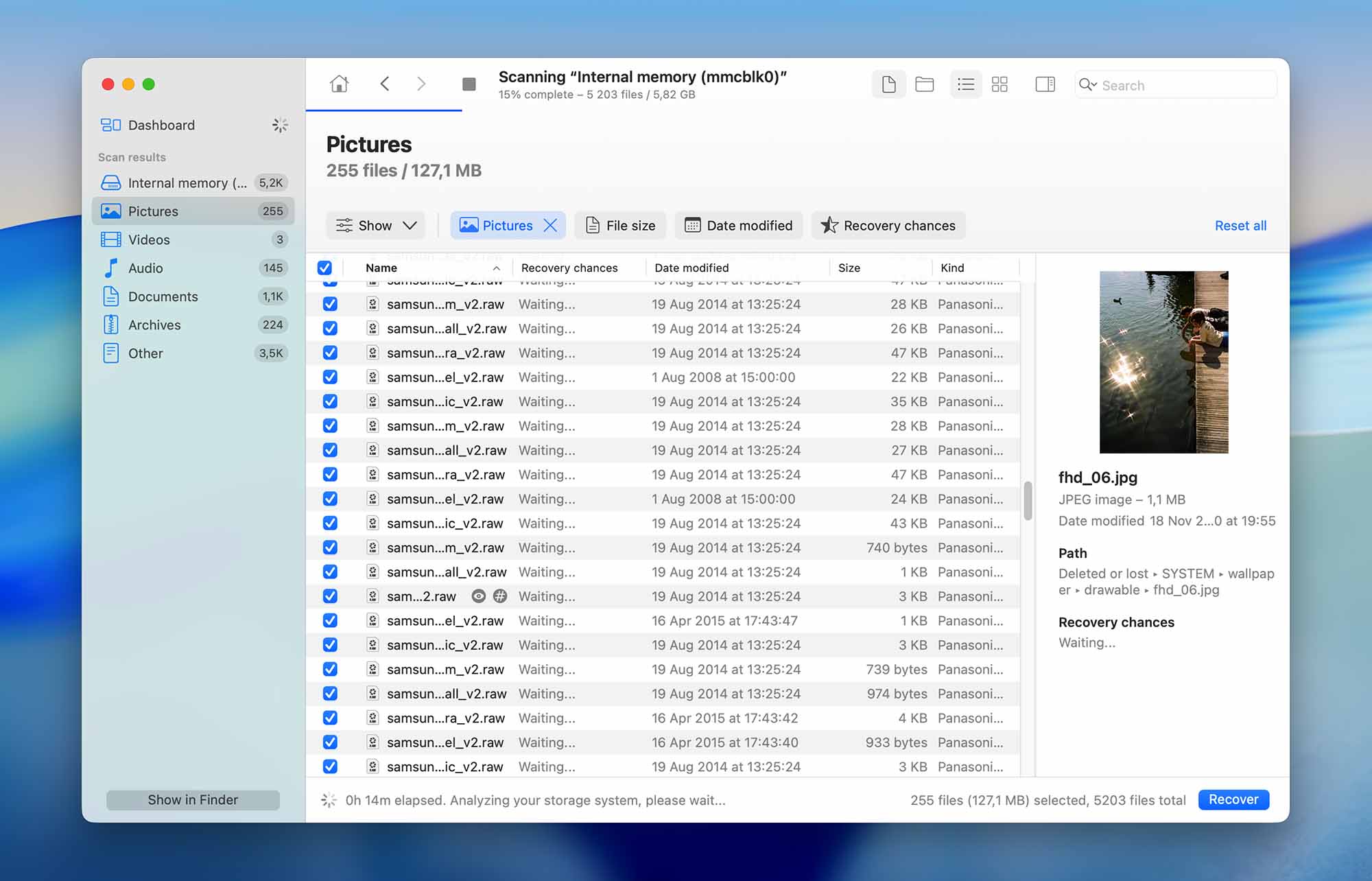The image size is (1372, 881).
Task: Switch to grid view of scan results
Action: pyautogui.click(x=1000, y=84)
